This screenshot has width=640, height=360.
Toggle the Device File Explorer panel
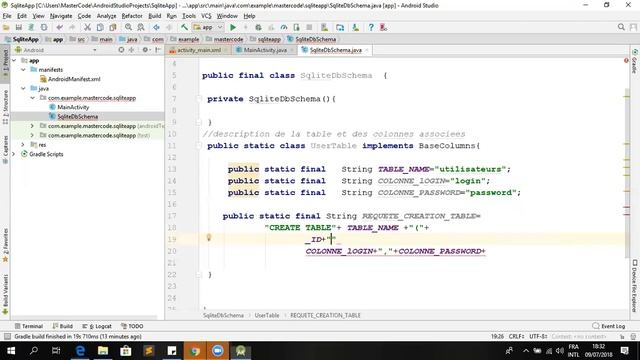[x=635, y=286]
